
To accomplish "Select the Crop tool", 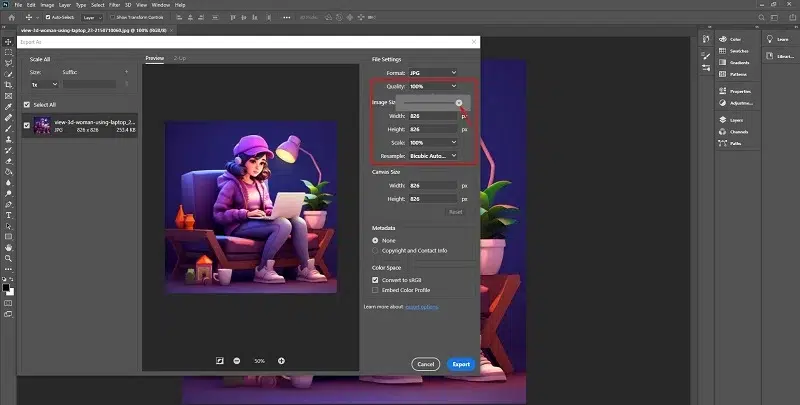I will (x=8, y=85).
